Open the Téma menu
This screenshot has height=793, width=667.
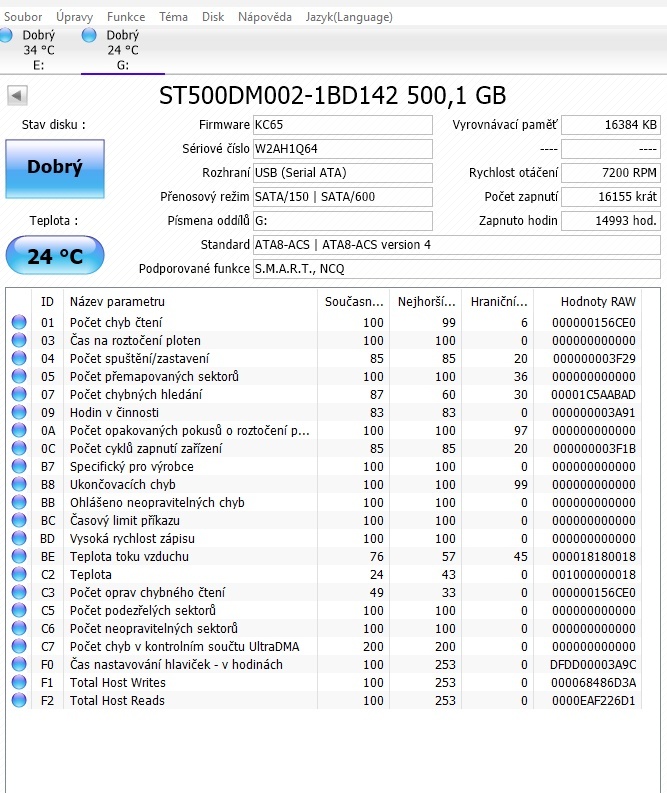(173, 17)
